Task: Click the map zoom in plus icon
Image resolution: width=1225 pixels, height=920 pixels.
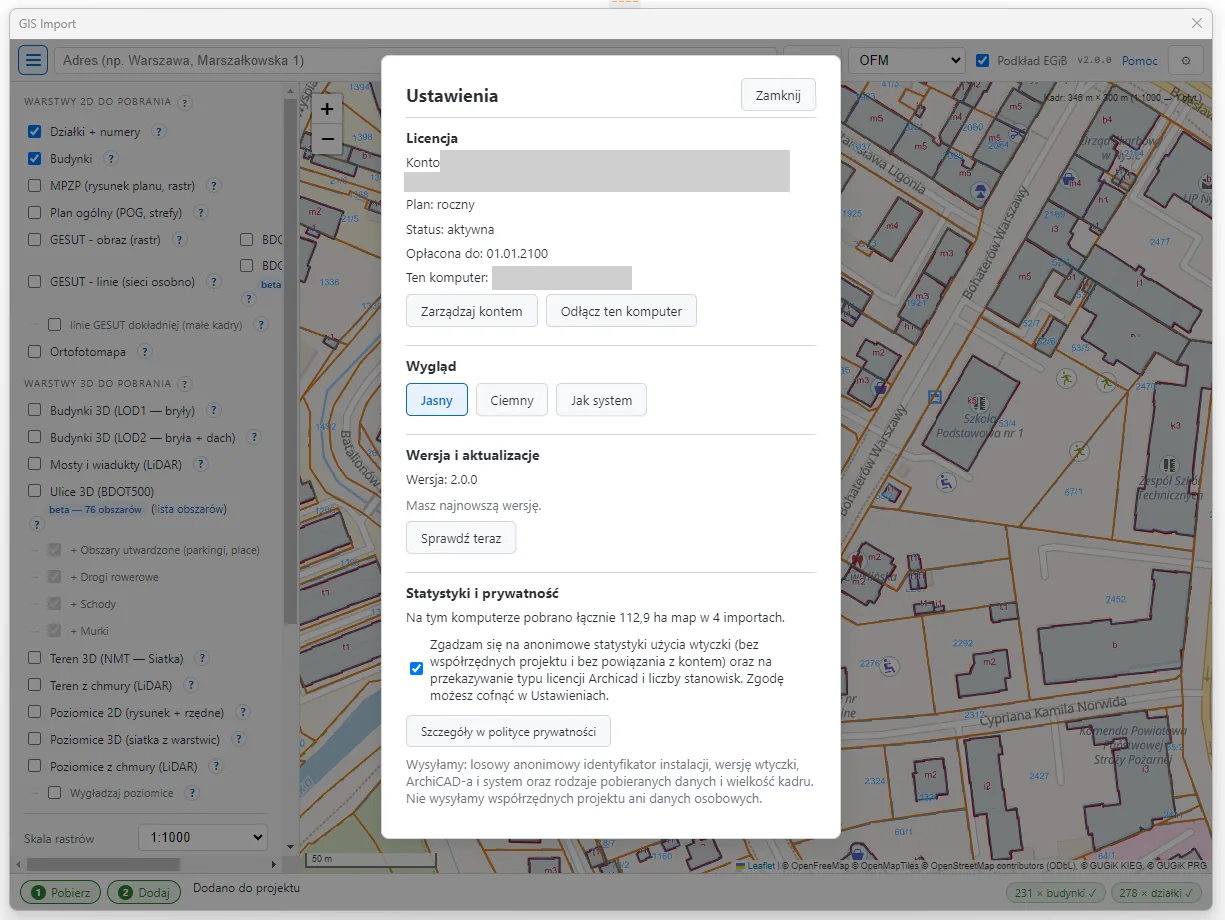Action: 327,110
